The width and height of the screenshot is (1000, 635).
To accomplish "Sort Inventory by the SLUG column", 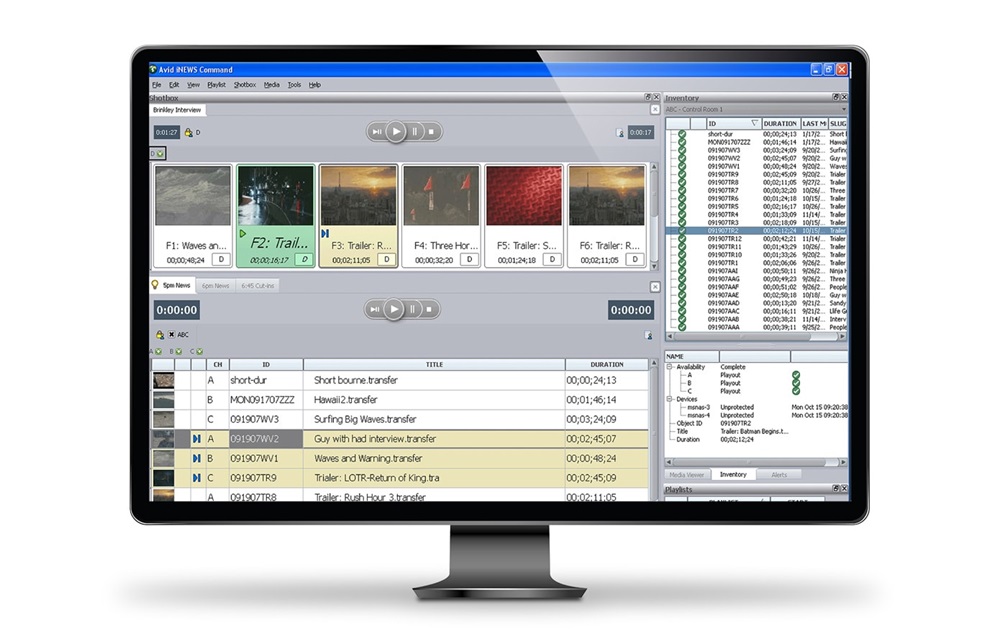I will pos(838,123).
